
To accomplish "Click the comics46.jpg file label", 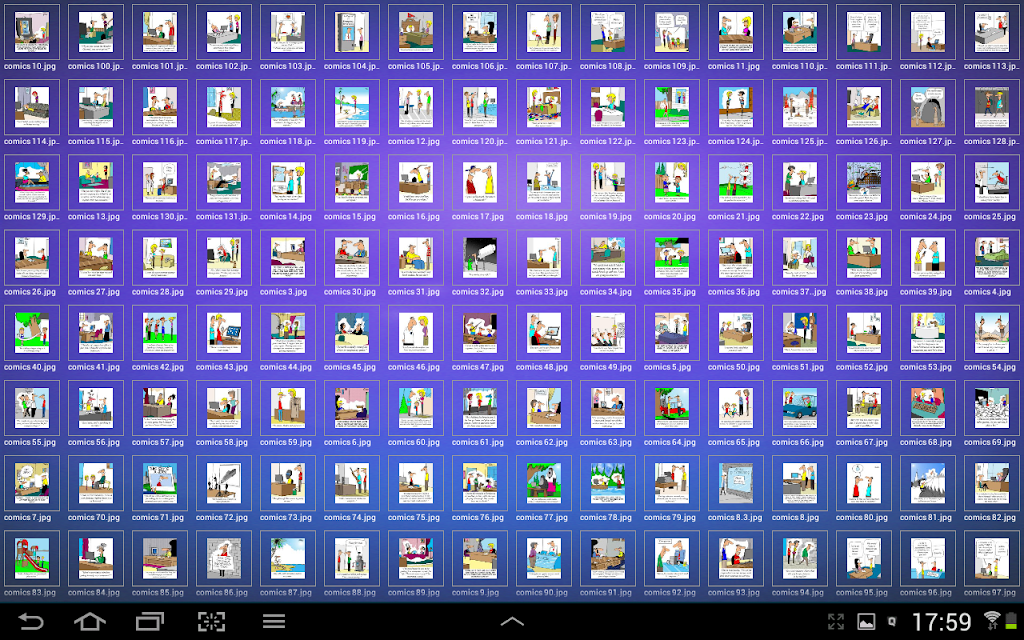I will (x=414, y=367).
